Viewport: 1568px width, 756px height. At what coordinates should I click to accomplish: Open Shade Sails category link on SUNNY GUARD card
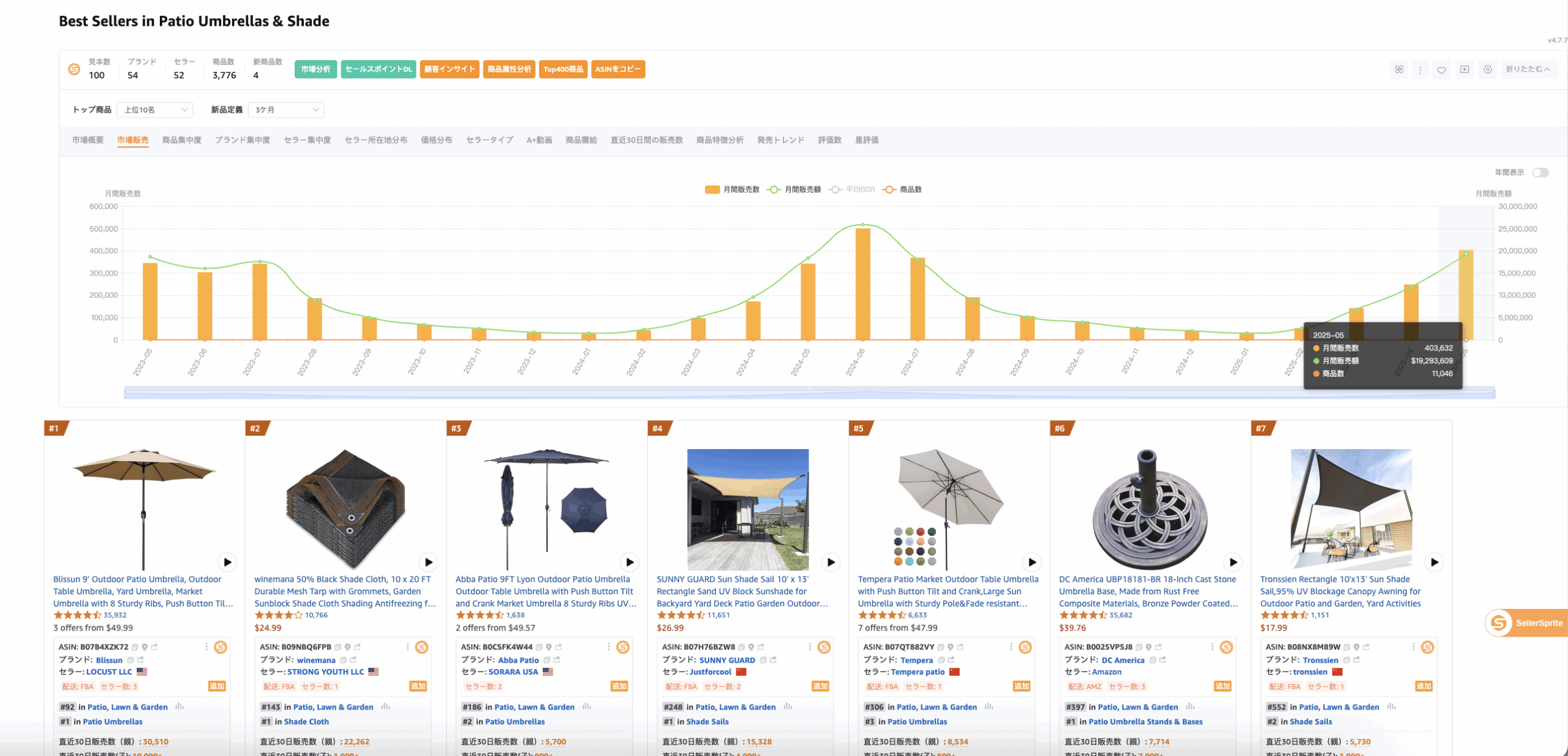pyautogui.click(x=707, y=722)
